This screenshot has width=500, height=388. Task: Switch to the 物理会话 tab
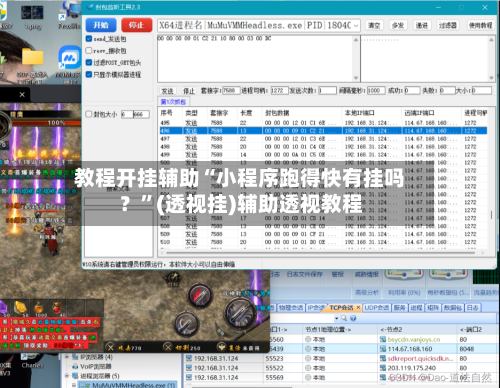[x=290, y=308]
